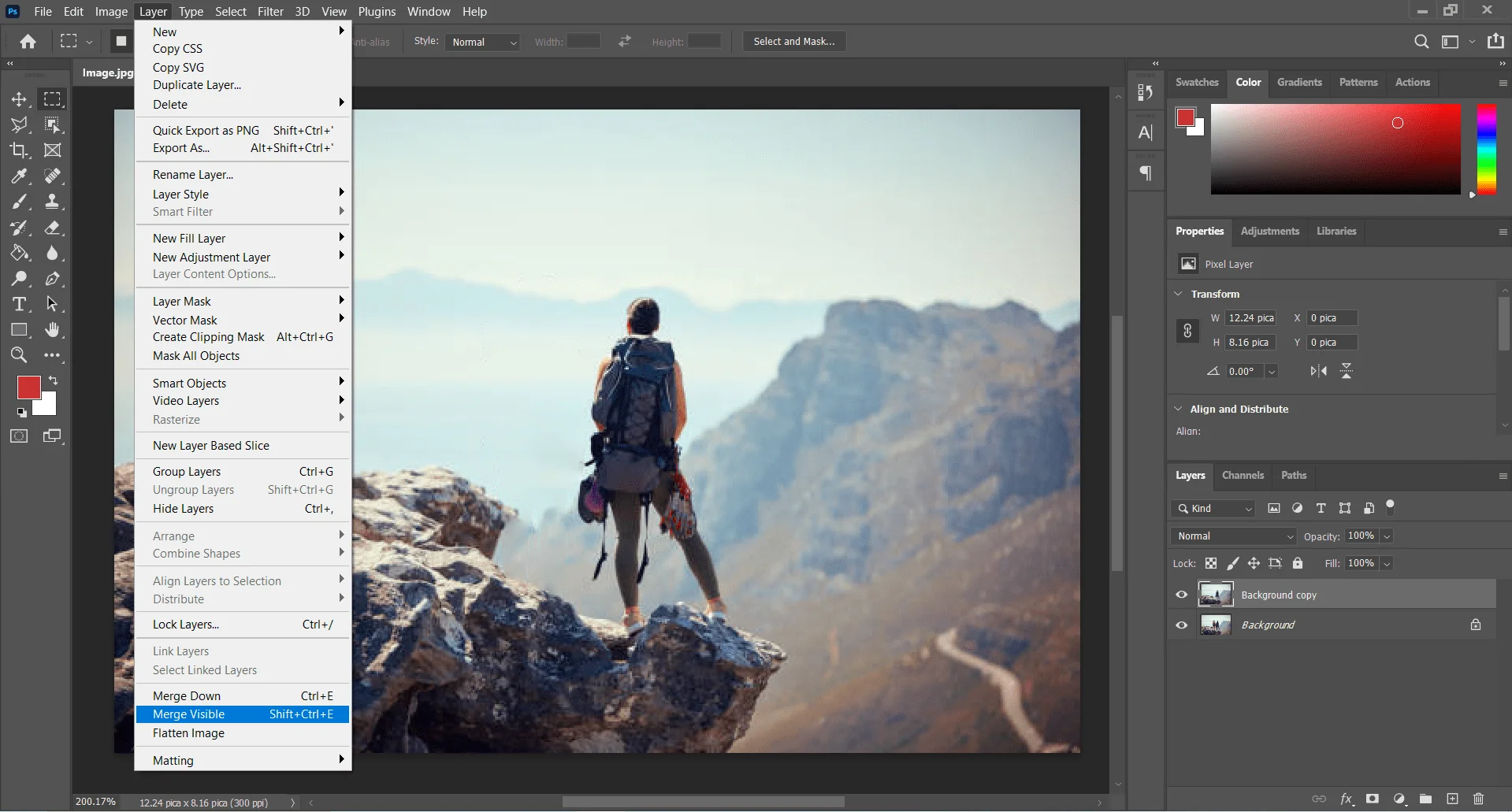Create a new layer with plus icon
The image size is (1512, 812).
tap(1452, 799)
